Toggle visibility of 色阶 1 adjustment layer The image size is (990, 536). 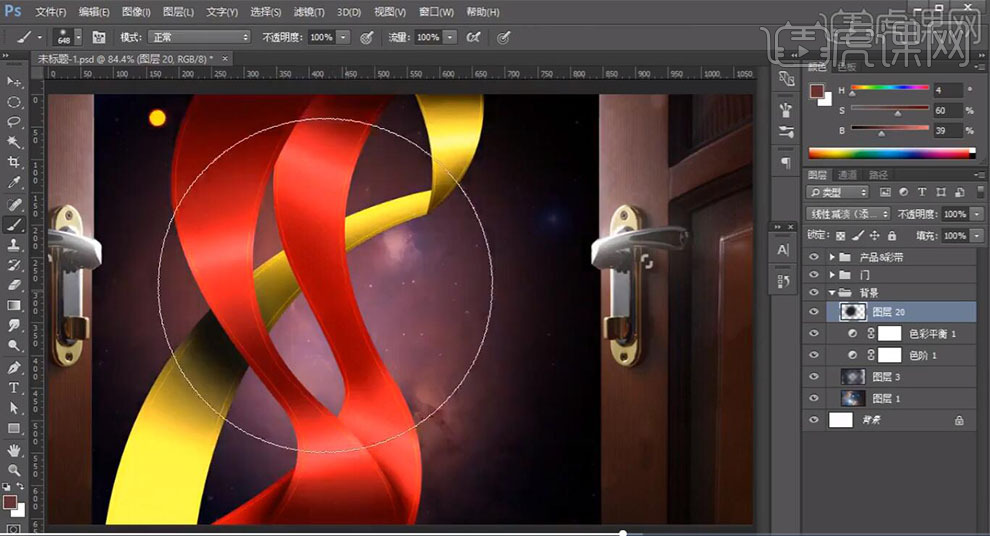813,355
